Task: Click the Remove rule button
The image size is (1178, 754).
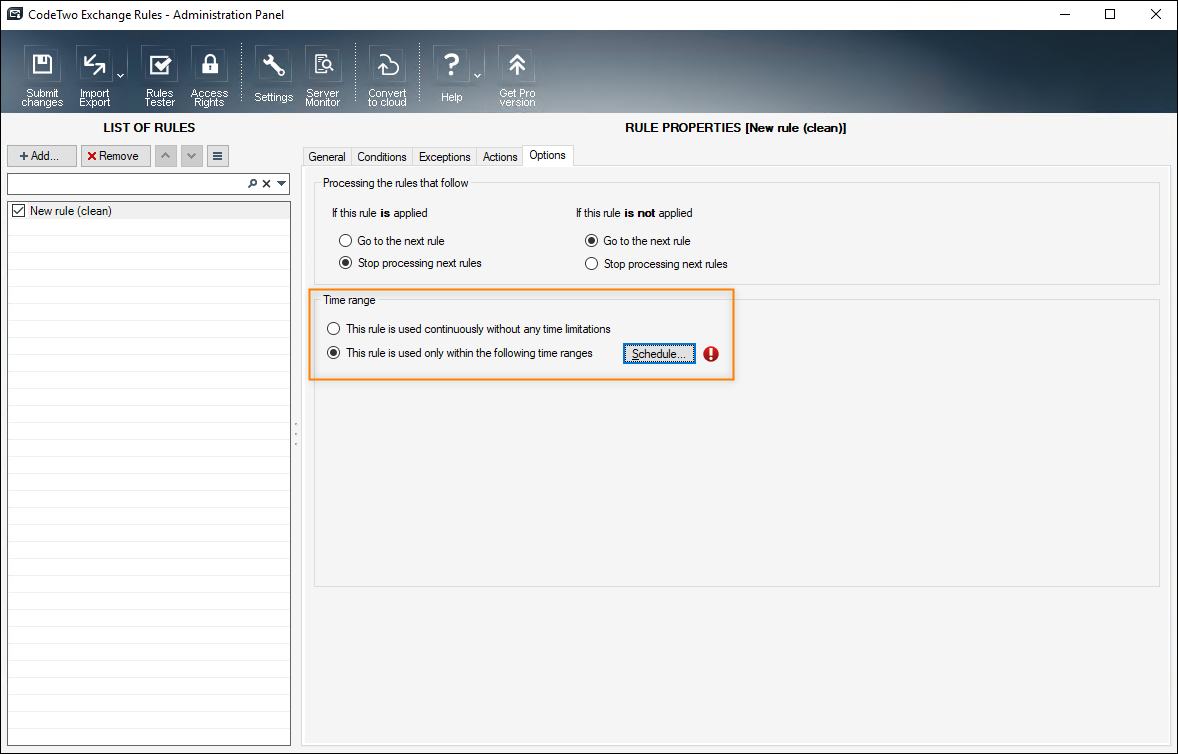Action: coord(116,156)
